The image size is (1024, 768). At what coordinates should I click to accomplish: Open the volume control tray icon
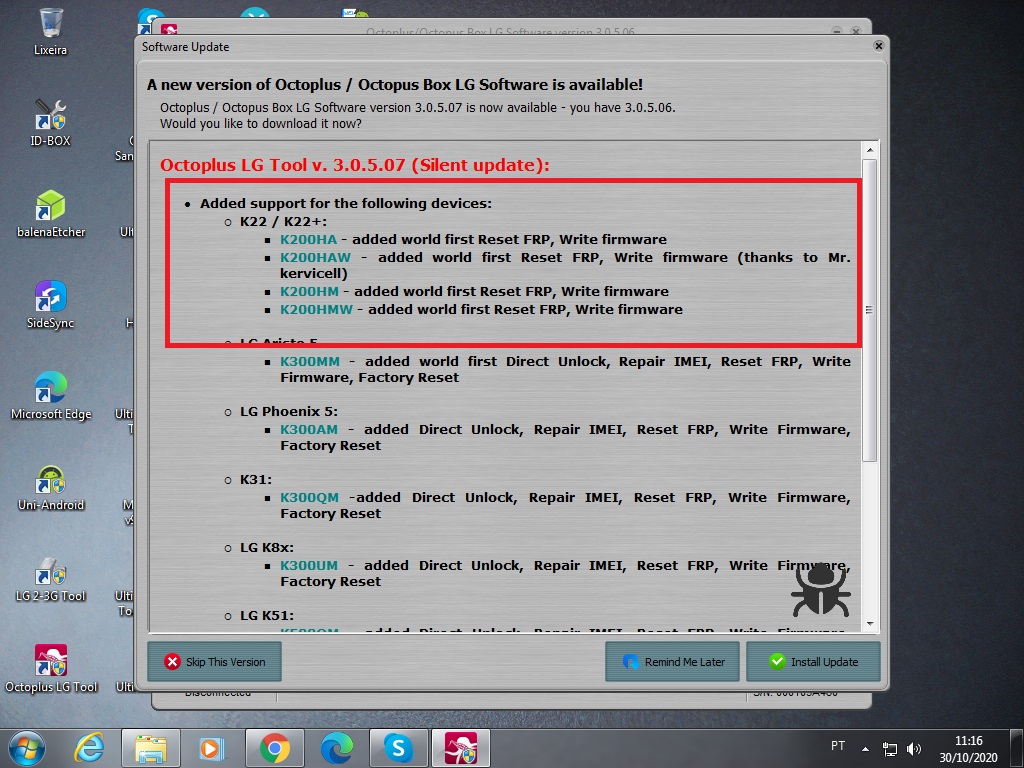(914, 749)
